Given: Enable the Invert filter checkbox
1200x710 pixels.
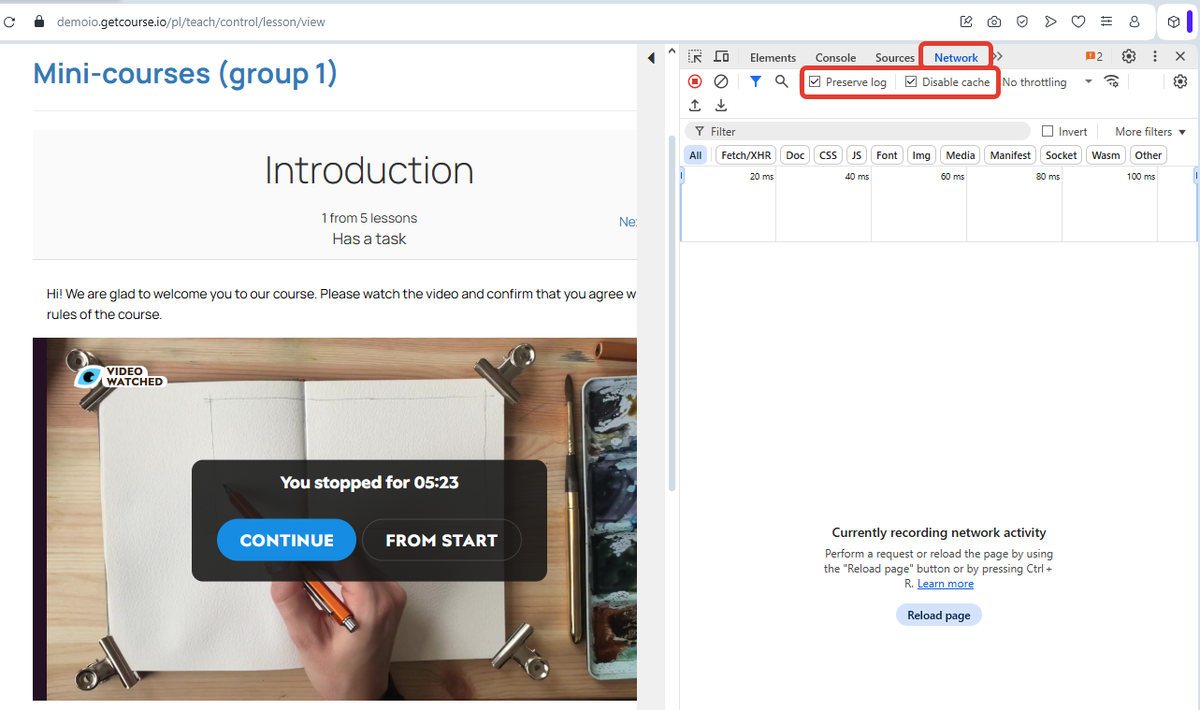Looking at the screenshot, I should tap(1048, 132).
